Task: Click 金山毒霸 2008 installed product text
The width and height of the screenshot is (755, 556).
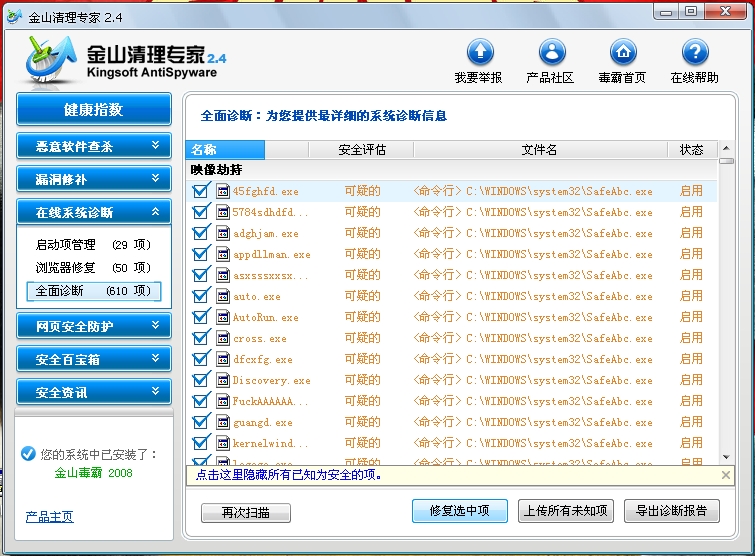Action: tap(93, 472)
